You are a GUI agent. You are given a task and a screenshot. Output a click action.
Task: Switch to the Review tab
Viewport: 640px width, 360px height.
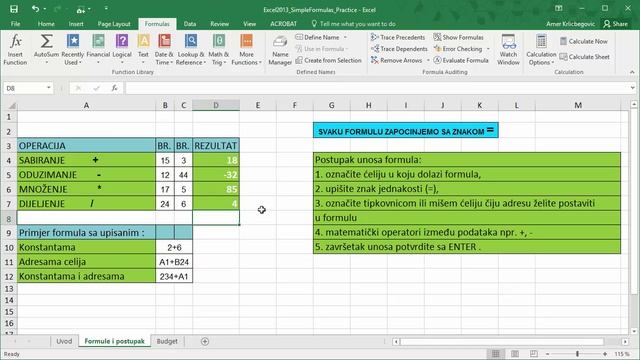coord(220,24)
